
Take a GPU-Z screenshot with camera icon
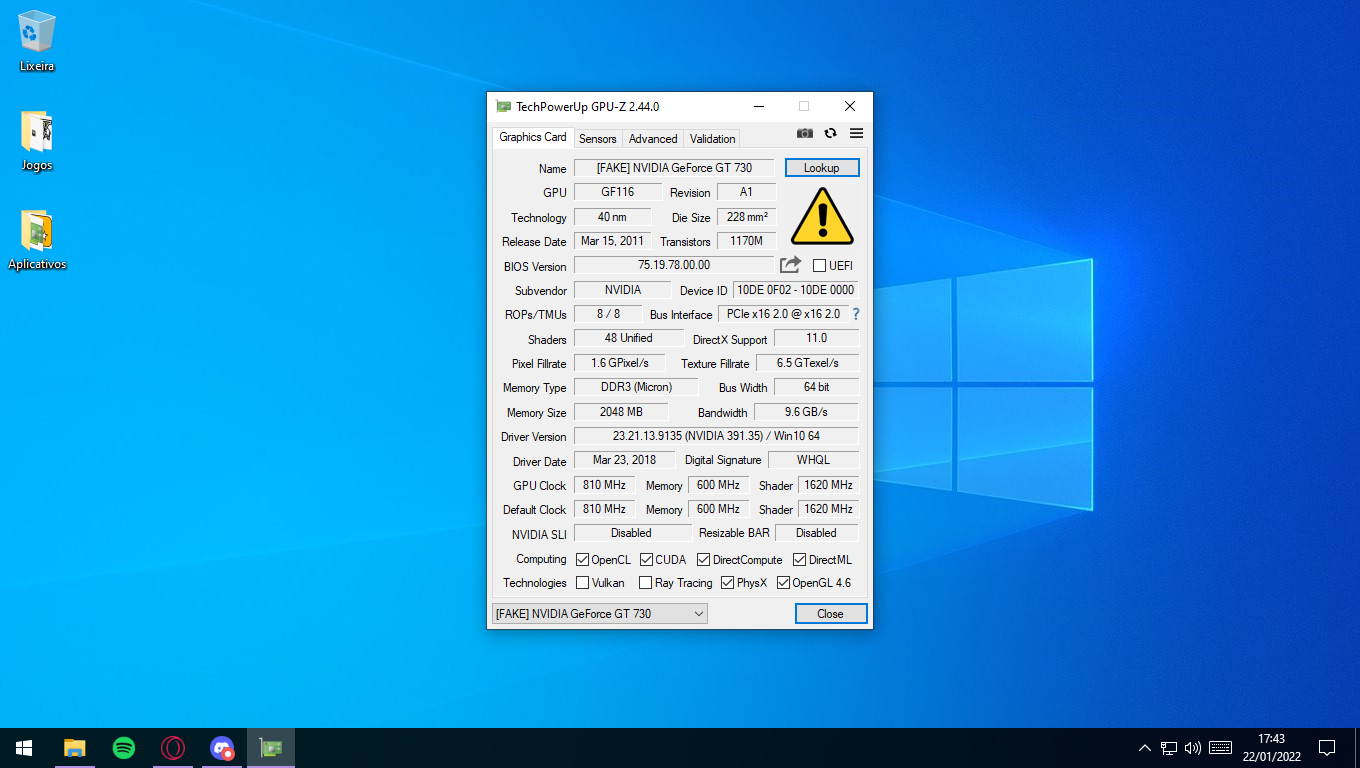tap(804, 133)
